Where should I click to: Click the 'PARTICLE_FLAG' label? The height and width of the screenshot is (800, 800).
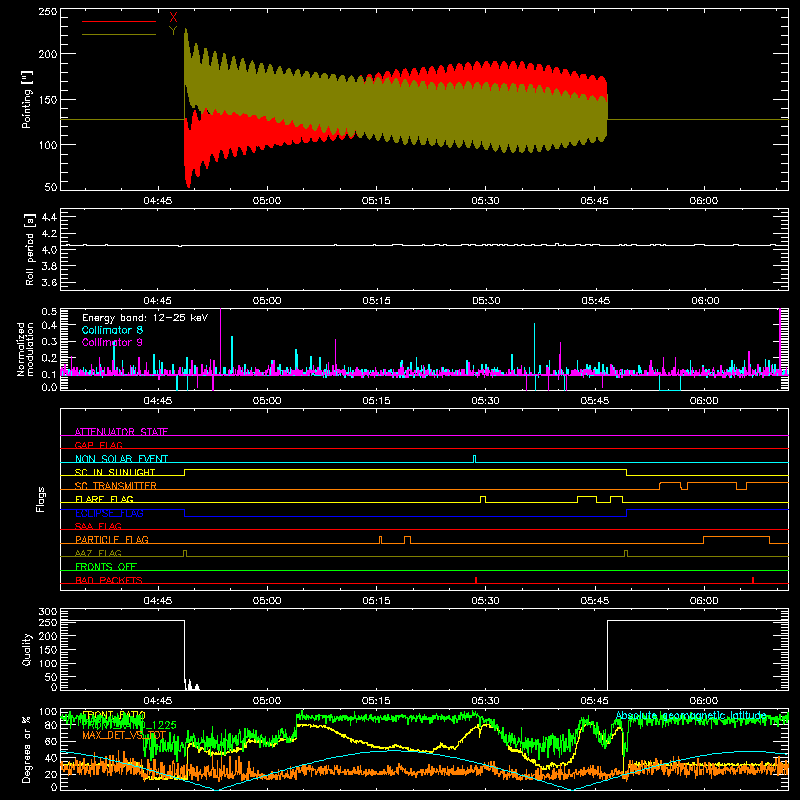coord(112,539)
